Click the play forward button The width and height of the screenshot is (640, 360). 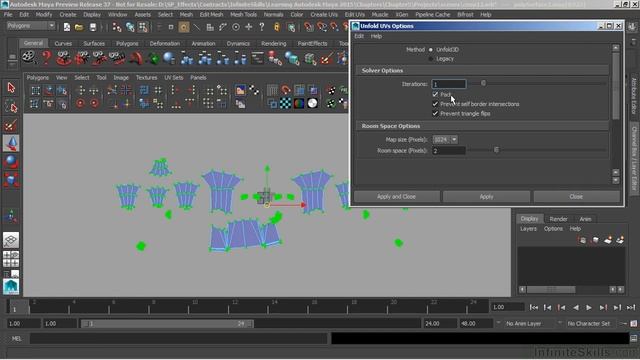pyautogui.click(x=589, y=308)
